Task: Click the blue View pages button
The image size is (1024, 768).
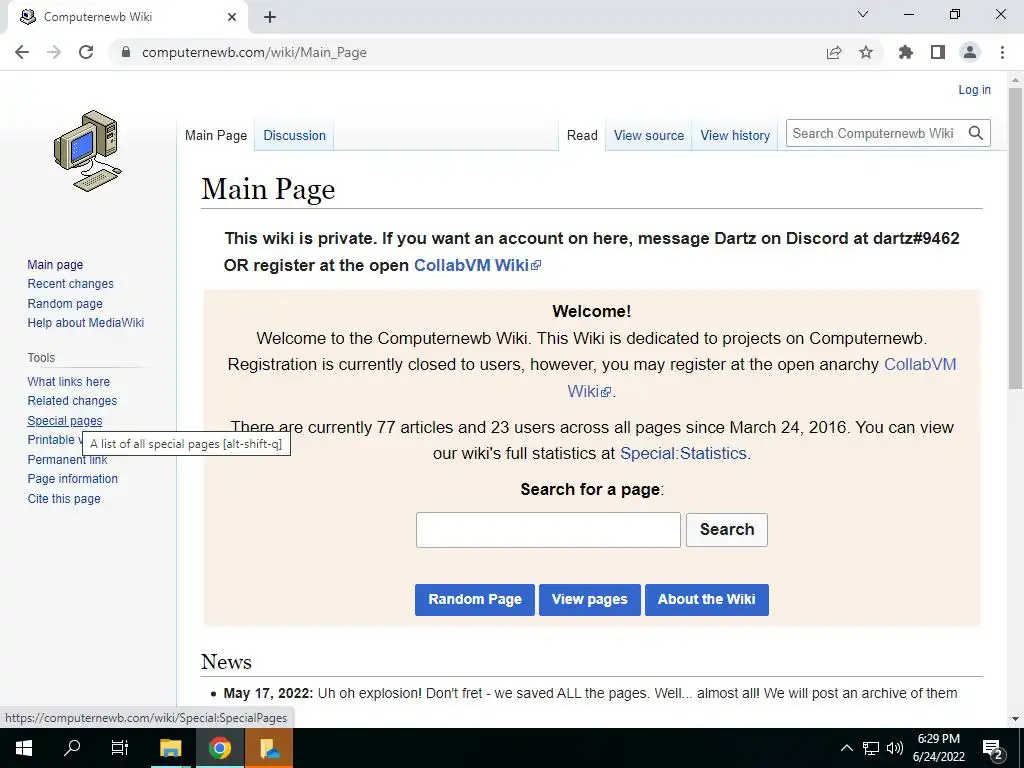Action: tap(590, 600)
